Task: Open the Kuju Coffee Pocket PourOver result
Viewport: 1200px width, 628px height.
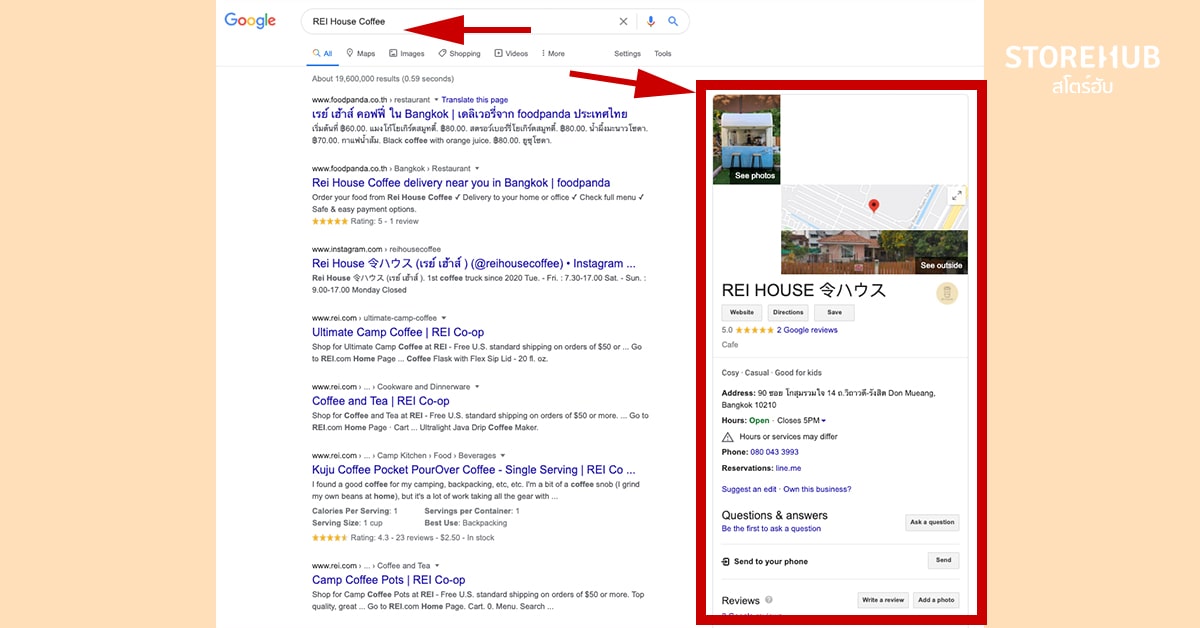Action: coord(474,470)
